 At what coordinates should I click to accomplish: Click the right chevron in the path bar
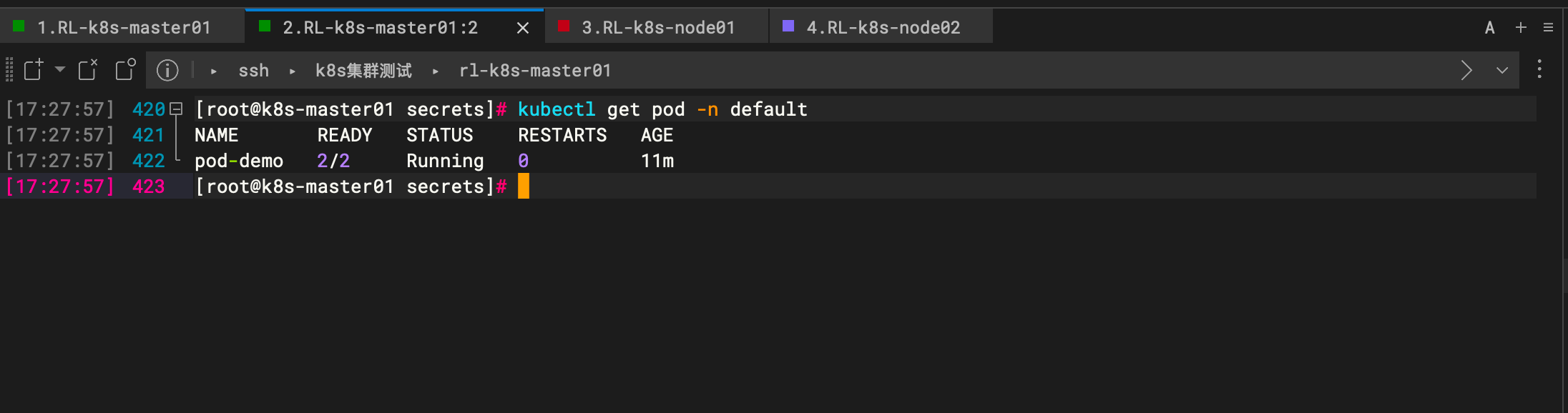[1466, 70]
